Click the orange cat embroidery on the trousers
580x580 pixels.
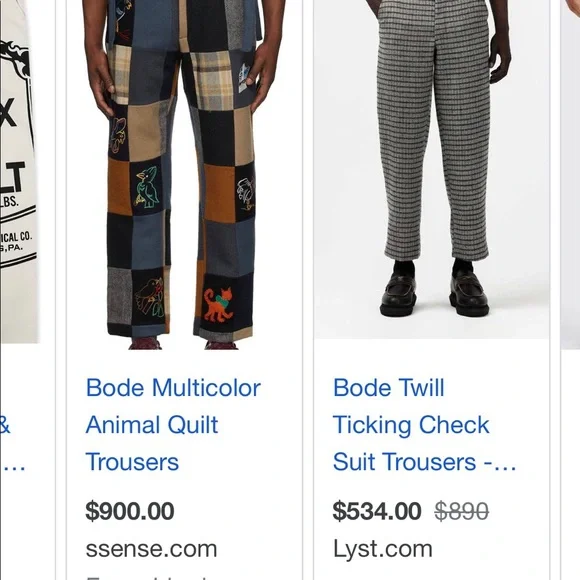218,304
